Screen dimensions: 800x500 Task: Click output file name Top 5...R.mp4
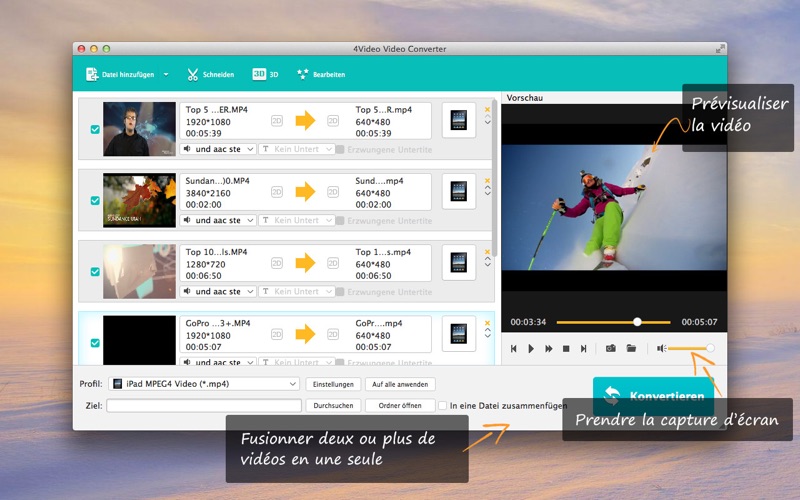click(383, 110)
